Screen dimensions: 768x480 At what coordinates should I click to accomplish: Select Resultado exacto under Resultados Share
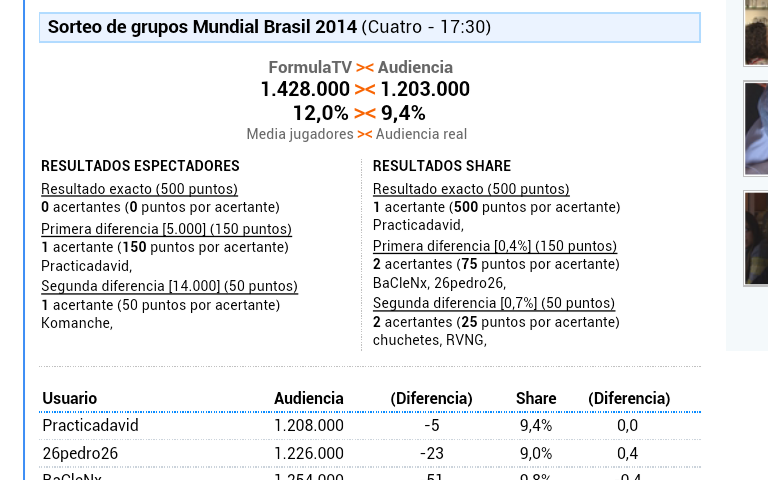(x=471, y=189)
